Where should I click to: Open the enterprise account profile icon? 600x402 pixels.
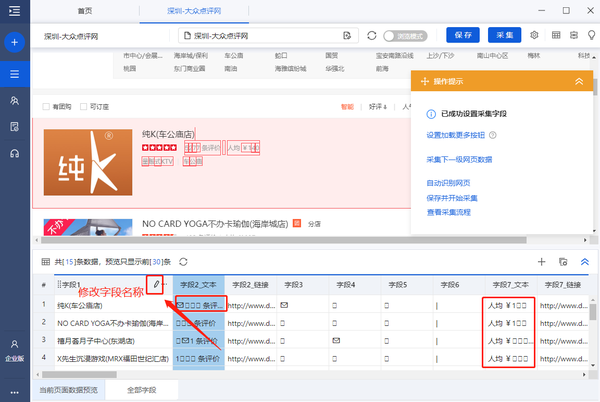coord(15,344)
